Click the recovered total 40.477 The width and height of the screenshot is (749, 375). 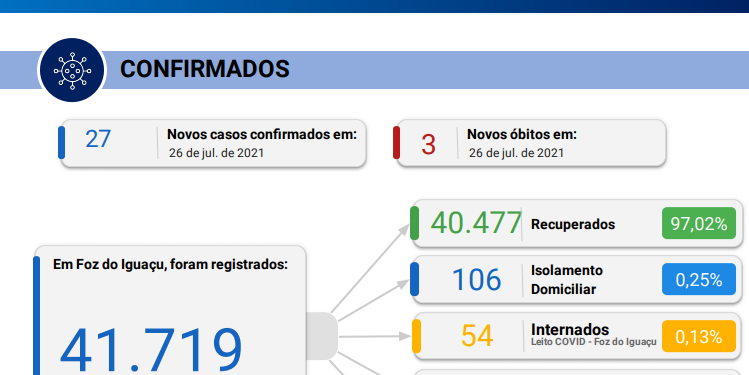click(476, 223)
